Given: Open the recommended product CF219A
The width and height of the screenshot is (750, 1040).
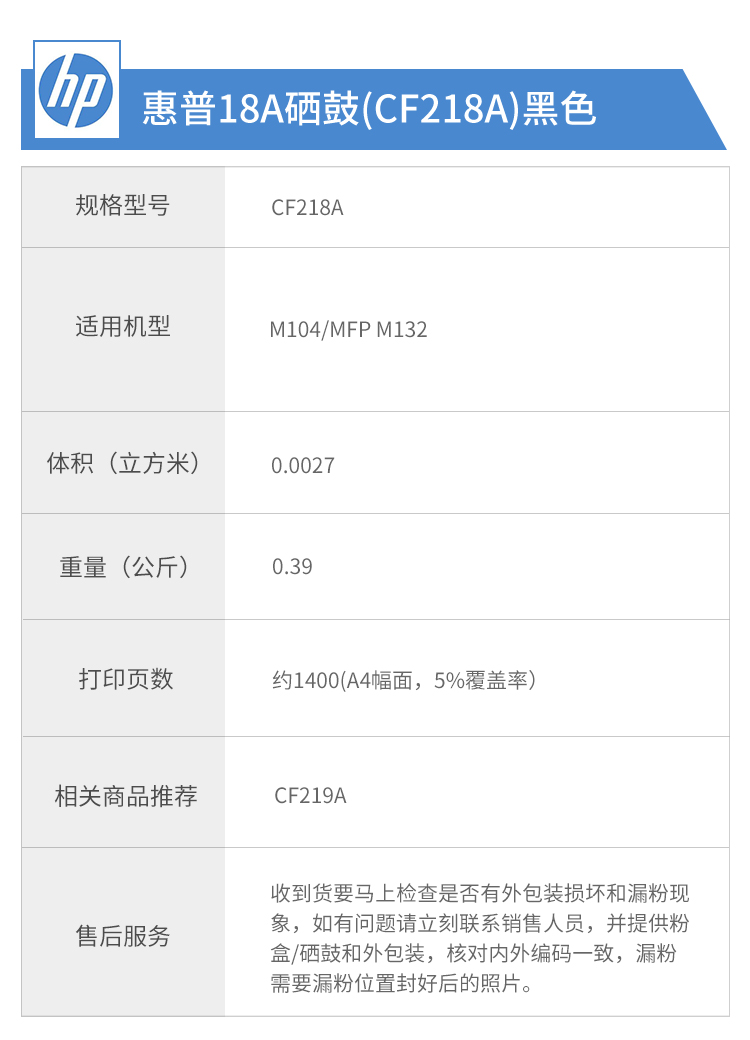Looking at the screenshot, I should (x=310, y=796).
